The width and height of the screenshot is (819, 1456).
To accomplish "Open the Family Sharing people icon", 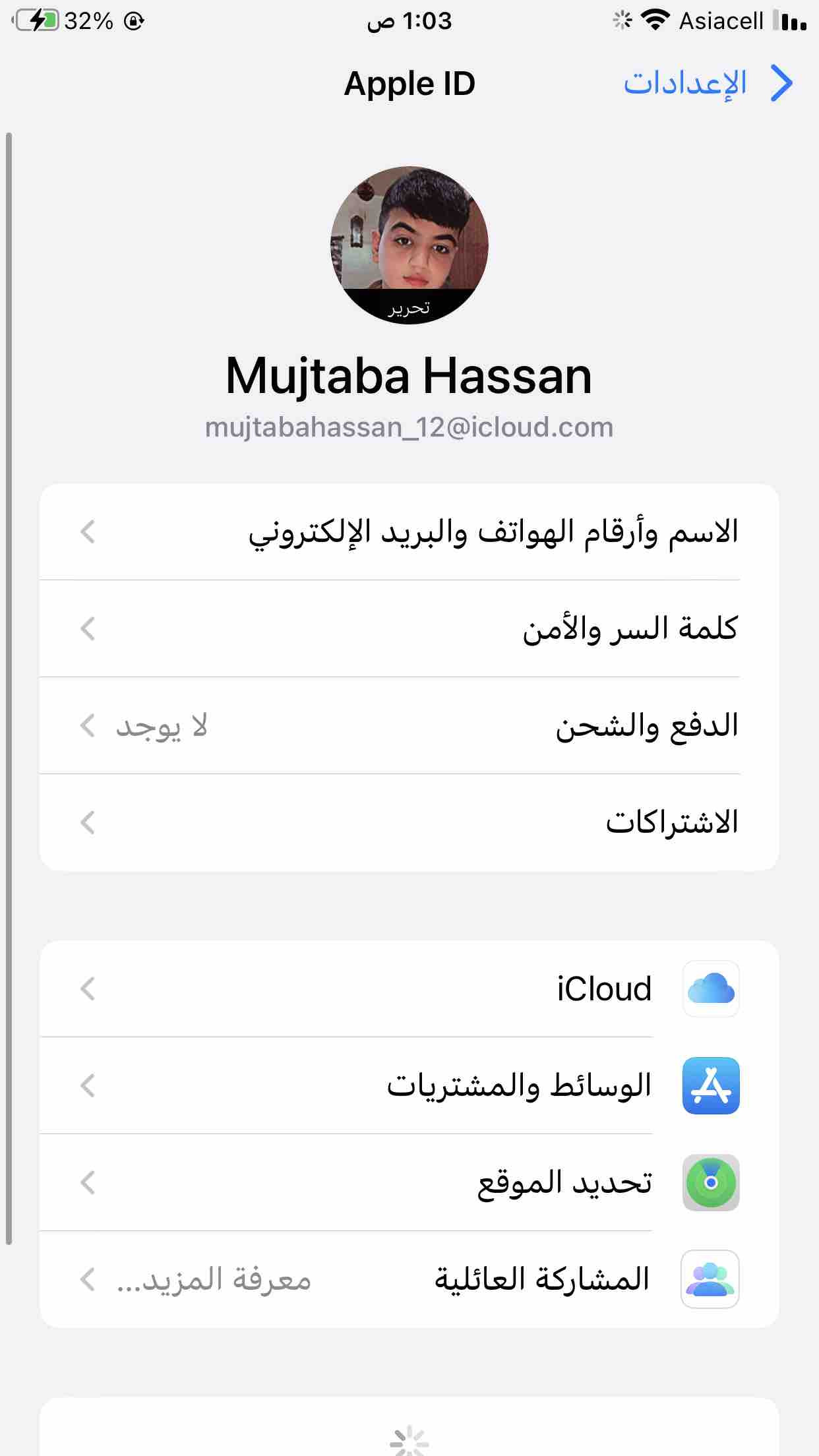I will click(711, 1279).
